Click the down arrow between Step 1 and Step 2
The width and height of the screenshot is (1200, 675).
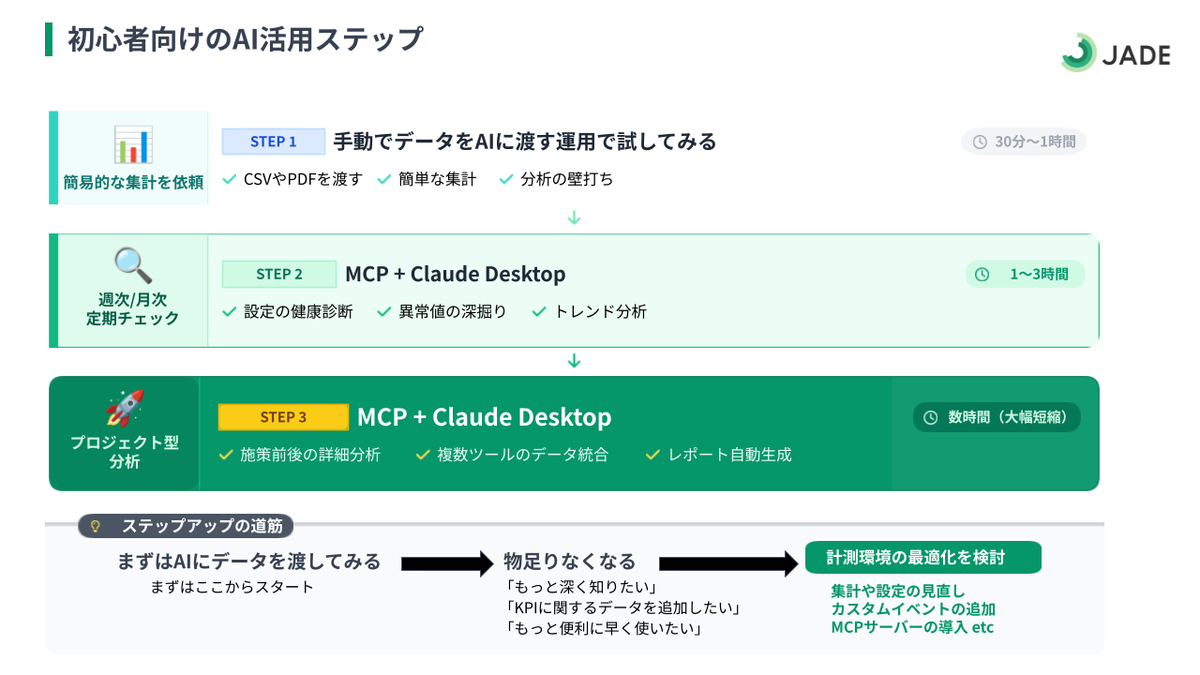[x=573, y=218]
